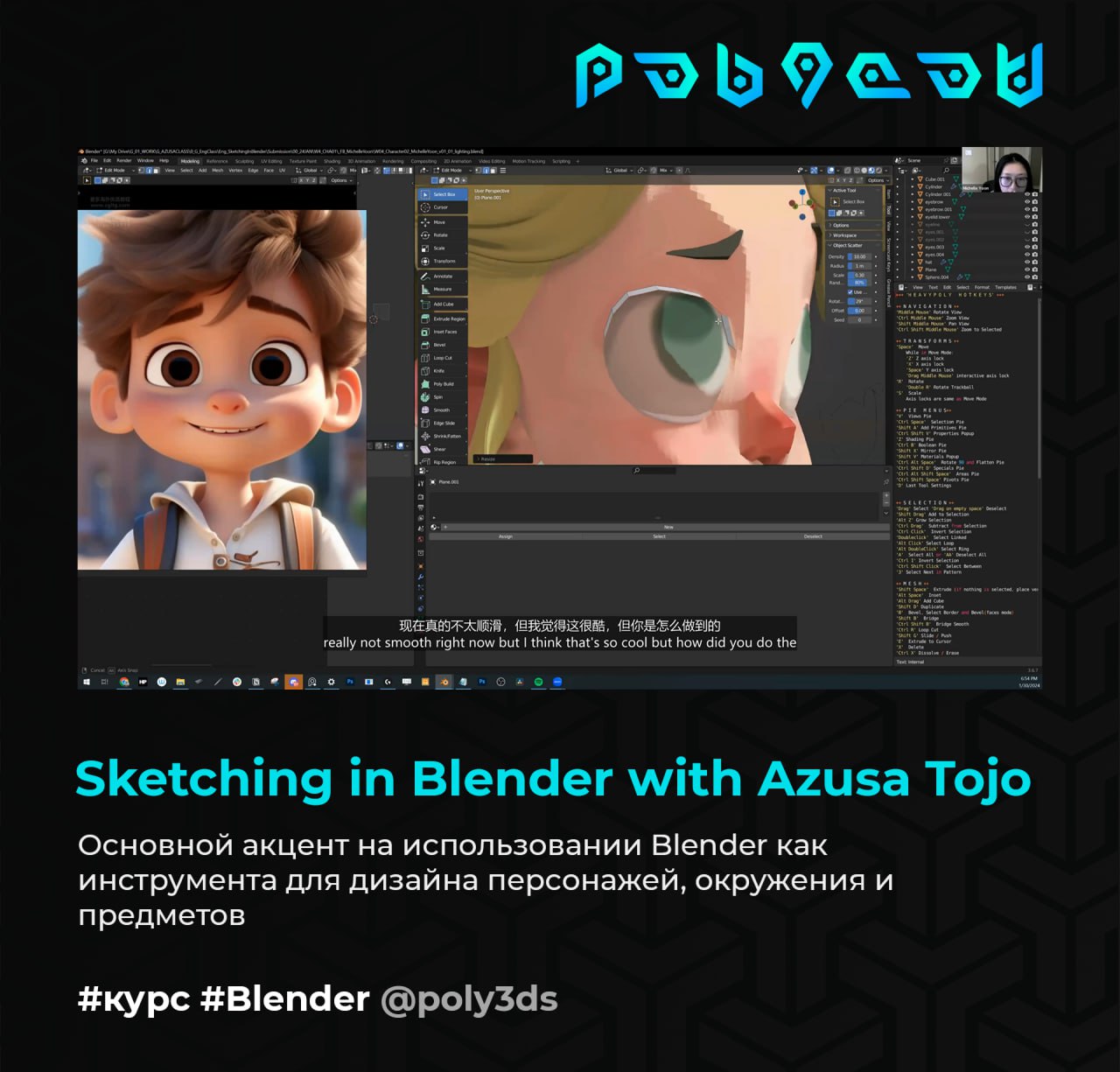Select the Shear tool
The width and height of the screenshot is (1120, 1072).
[x=442, y=449]
